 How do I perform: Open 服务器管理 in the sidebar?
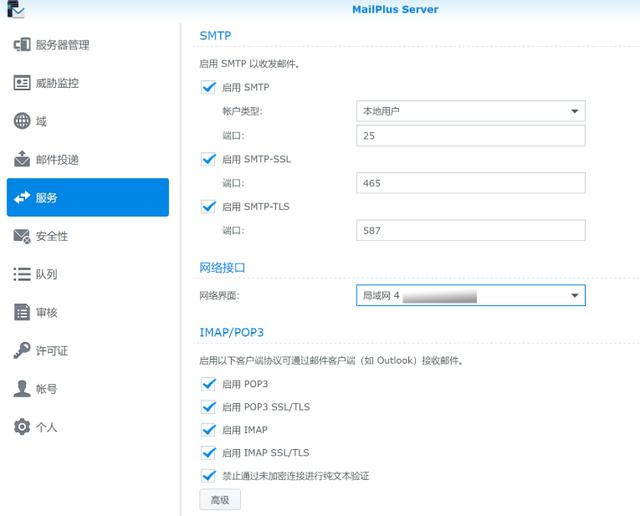click(88, 44)
